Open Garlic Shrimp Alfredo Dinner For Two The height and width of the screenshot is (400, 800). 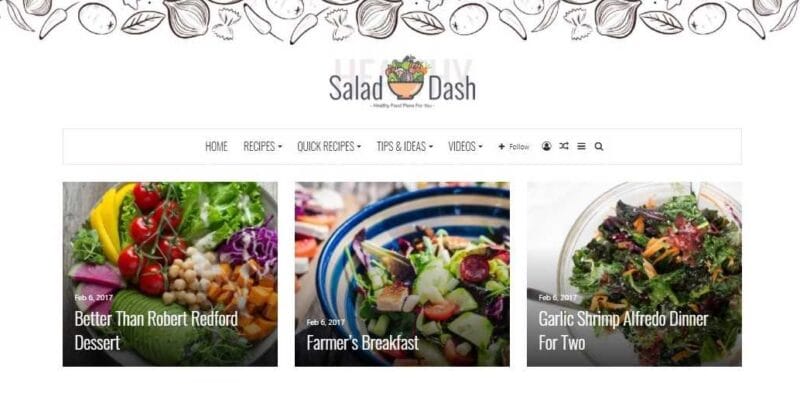click(623, 331)
